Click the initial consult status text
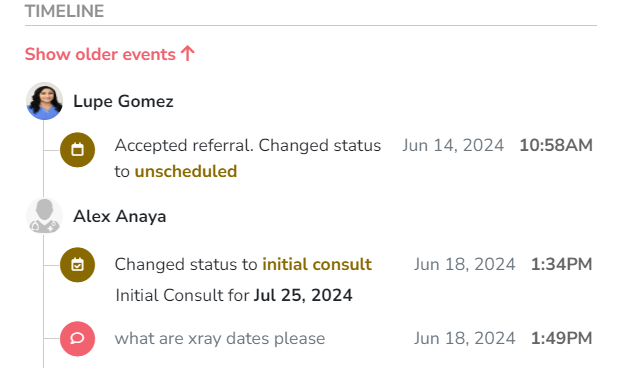The height and width of the screenshot is (371, 621). click(x=317, y=264)
